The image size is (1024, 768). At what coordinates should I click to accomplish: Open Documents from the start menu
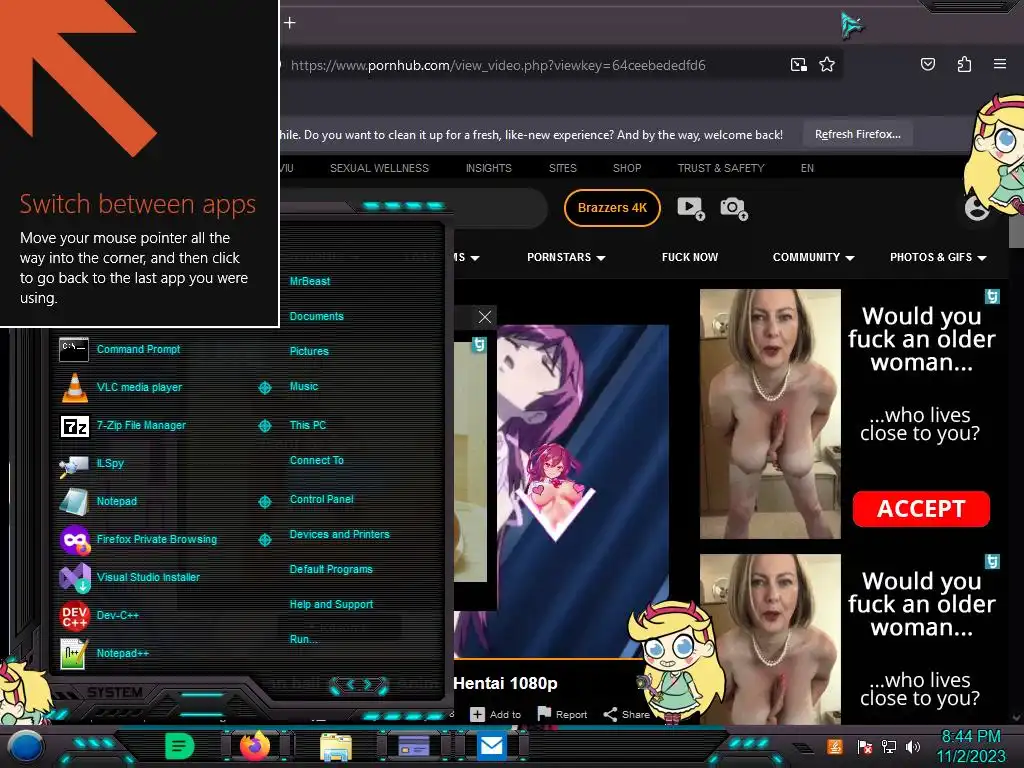click(316, 316)
